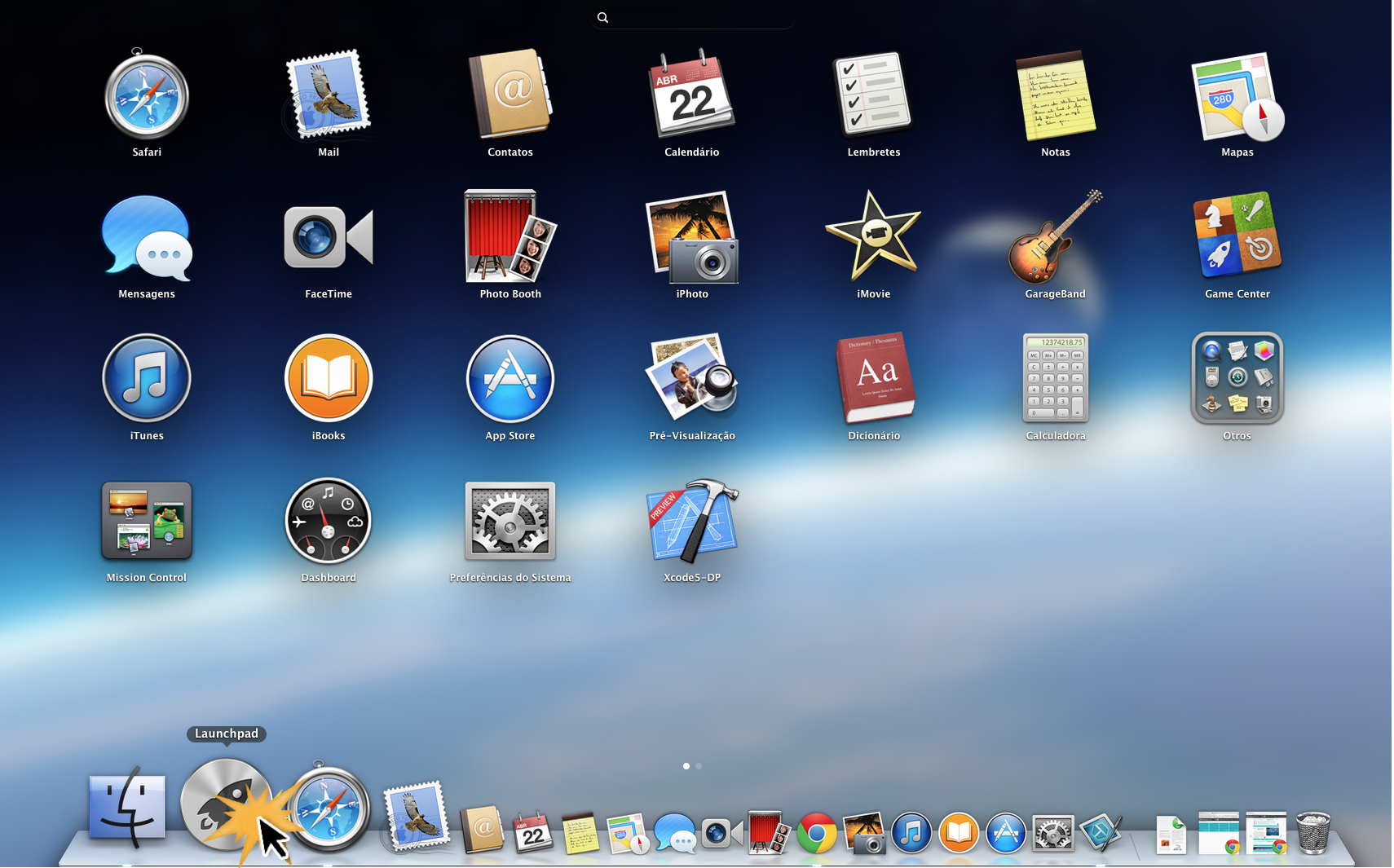Viewport: 1394px width, 868px height.
Task: Open Photo Booth in the Launchpad grid
Action: (510, 236)
